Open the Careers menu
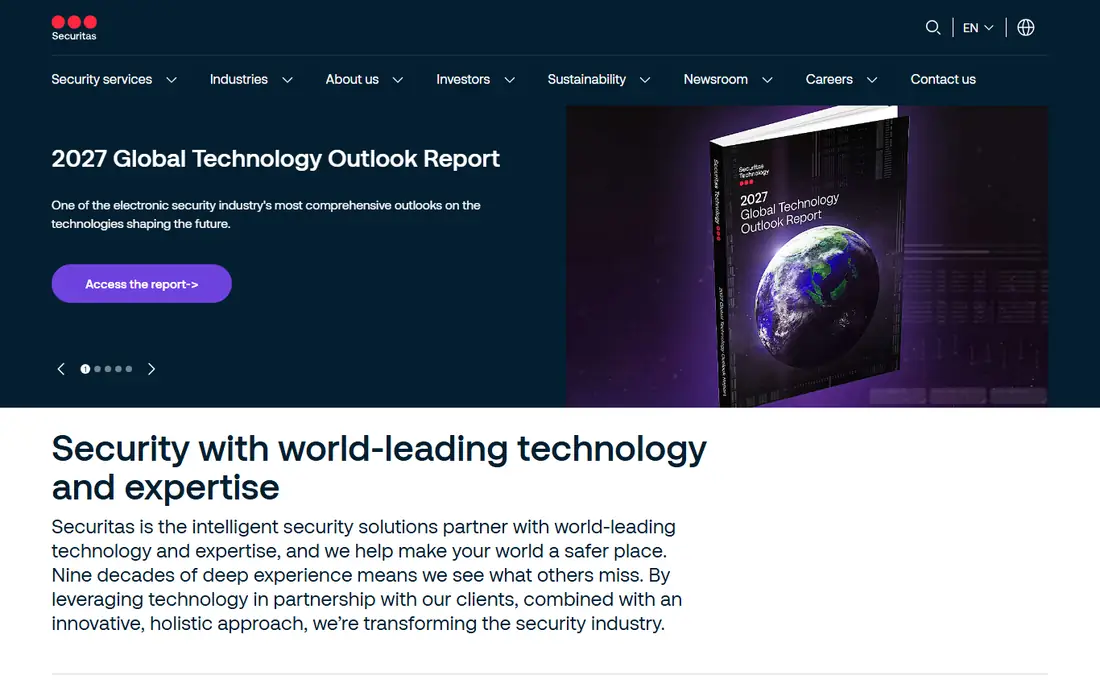 click(x=829, y=79)
